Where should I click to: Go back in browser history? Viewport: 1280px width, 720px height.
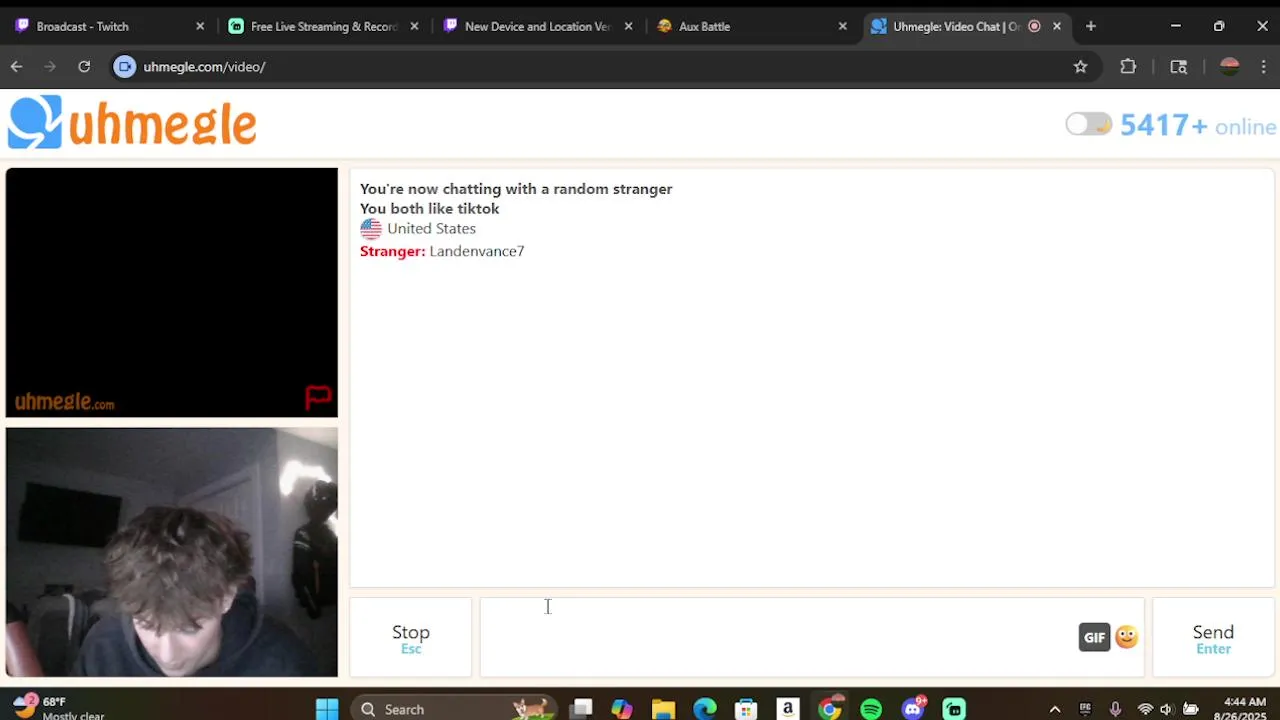coord(17,67)
